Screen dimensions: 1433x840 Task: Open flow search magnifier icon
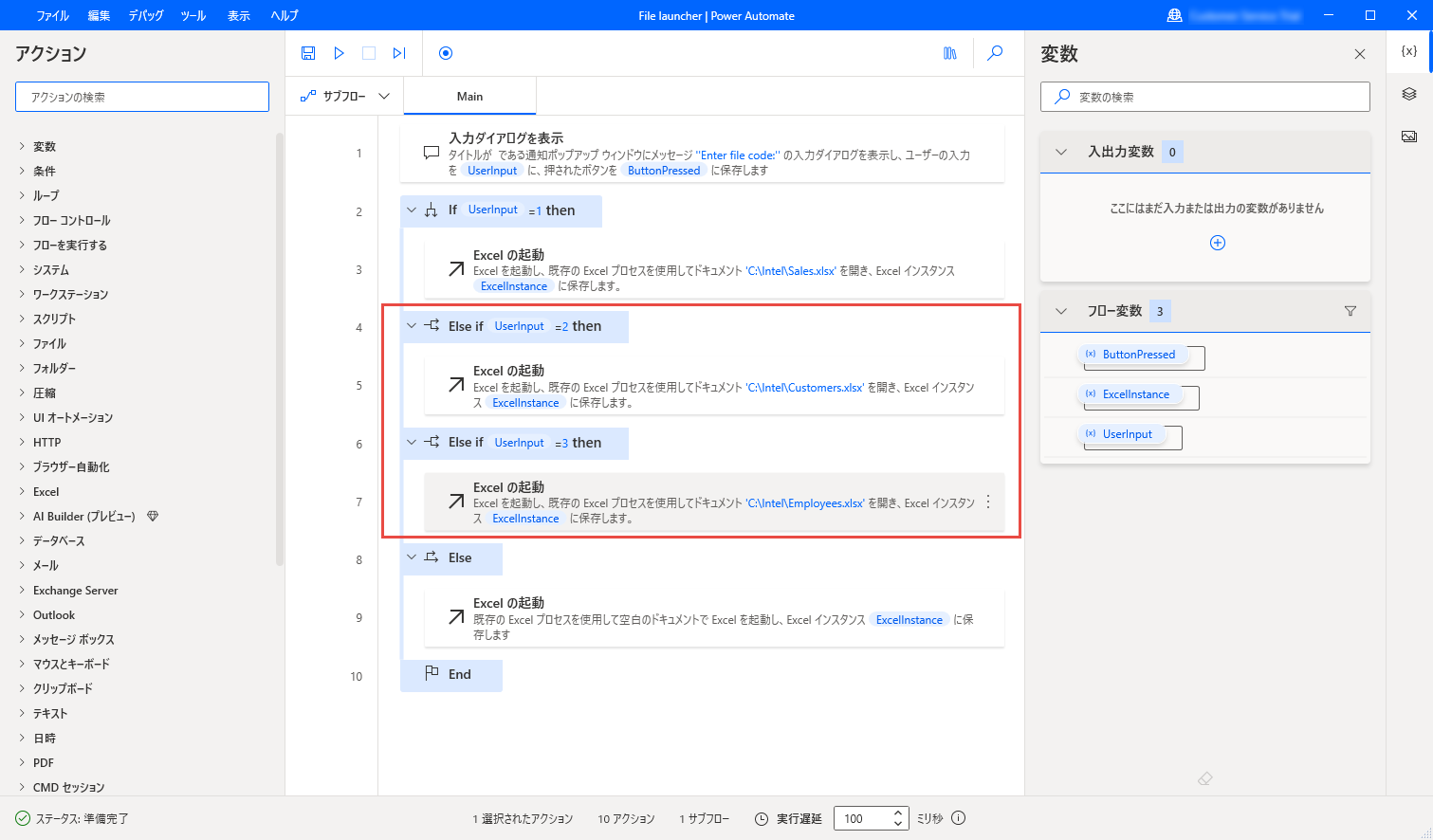995,53
